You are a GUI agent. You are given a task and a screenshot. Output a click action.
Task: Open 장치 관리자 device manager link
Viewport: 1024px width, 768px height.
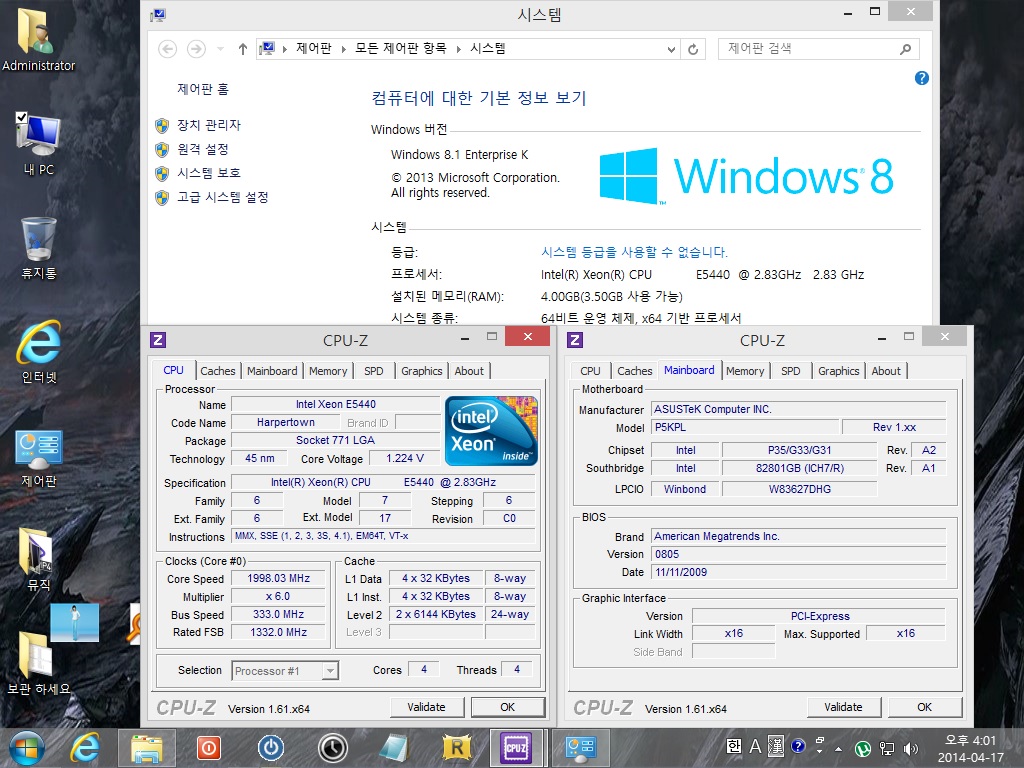[209, 125]
